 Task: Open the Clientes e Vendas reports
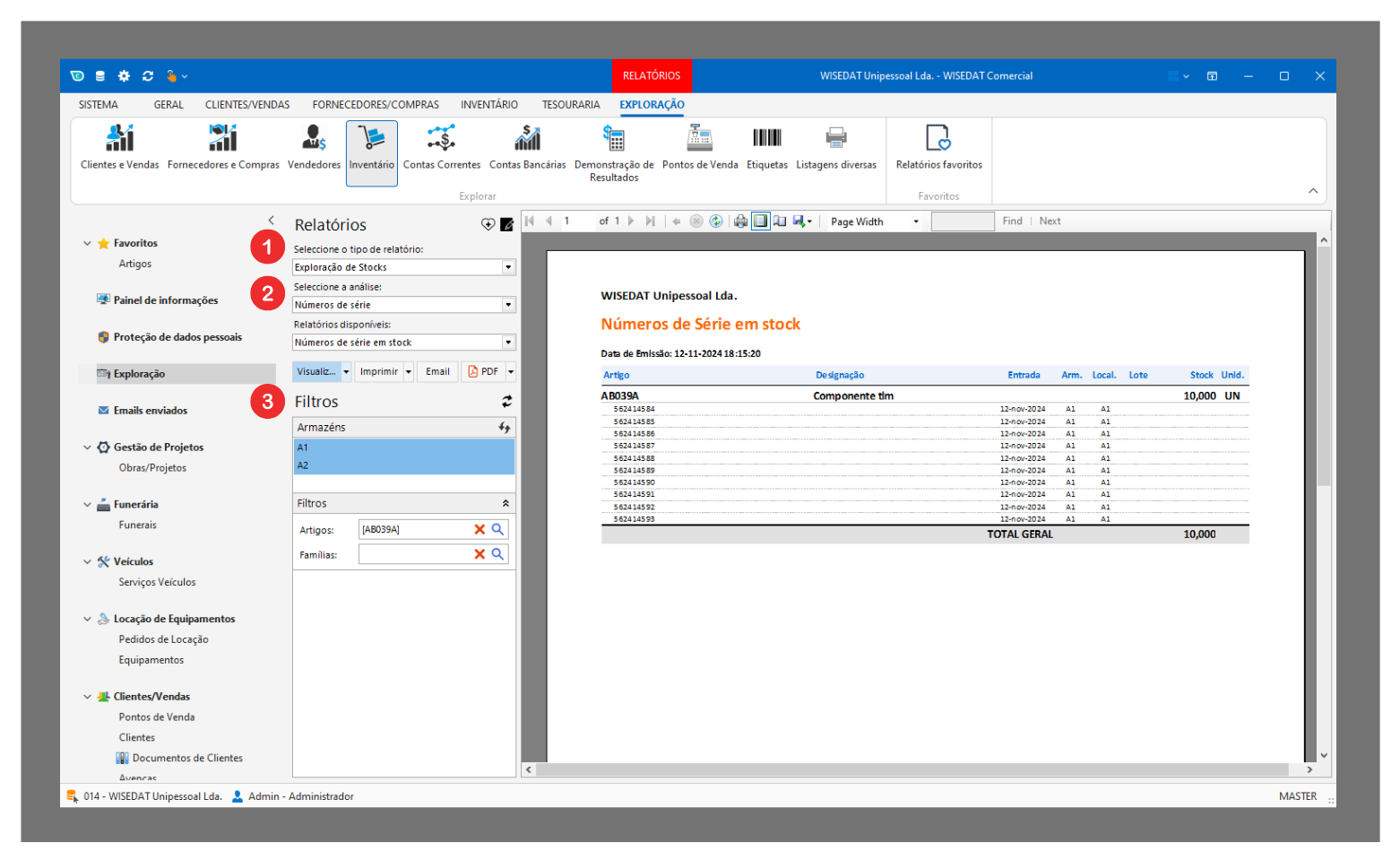coord(119,147)
